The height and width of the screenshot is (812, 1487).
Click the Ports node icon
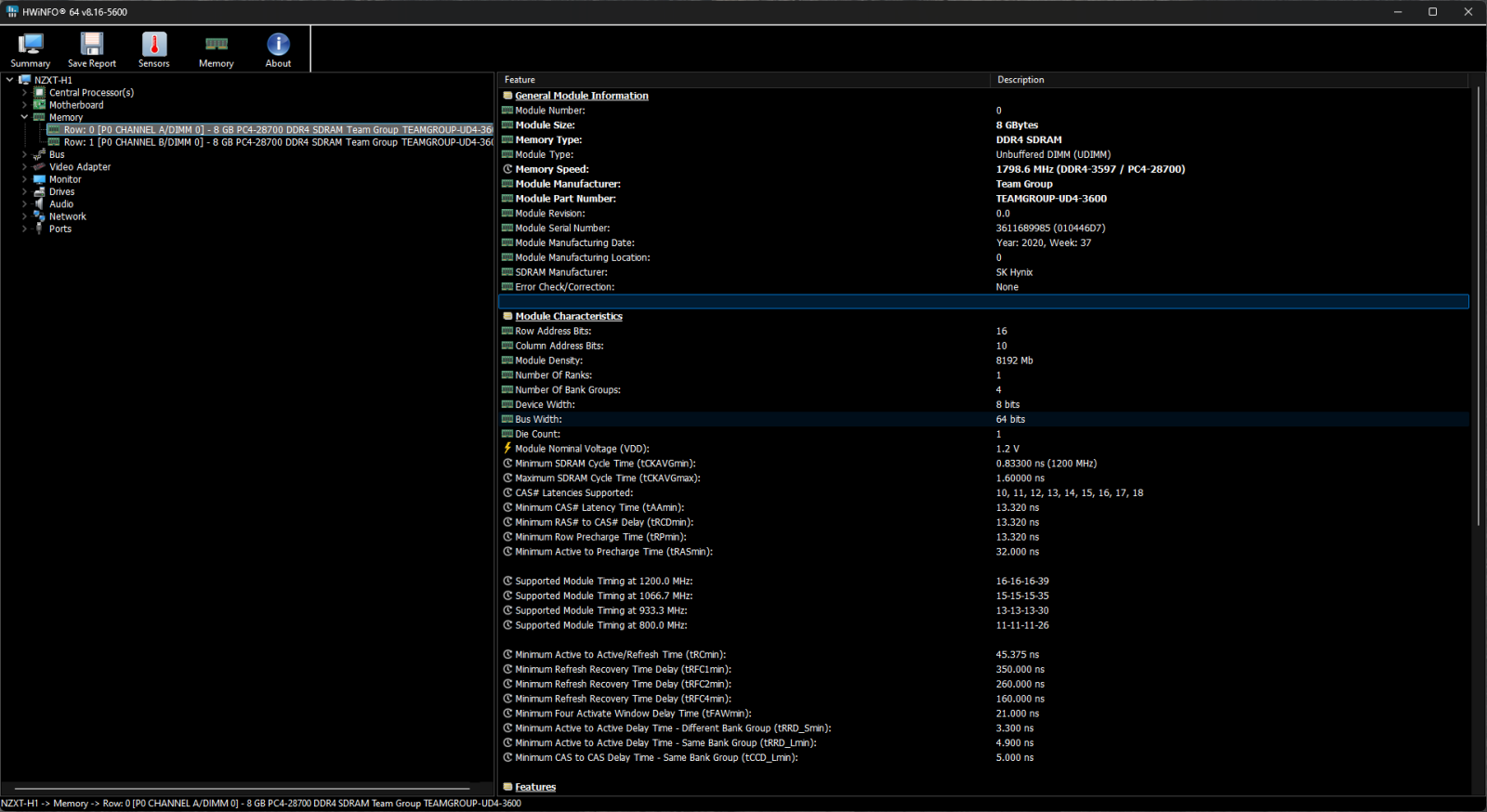(x=39, y=229)
